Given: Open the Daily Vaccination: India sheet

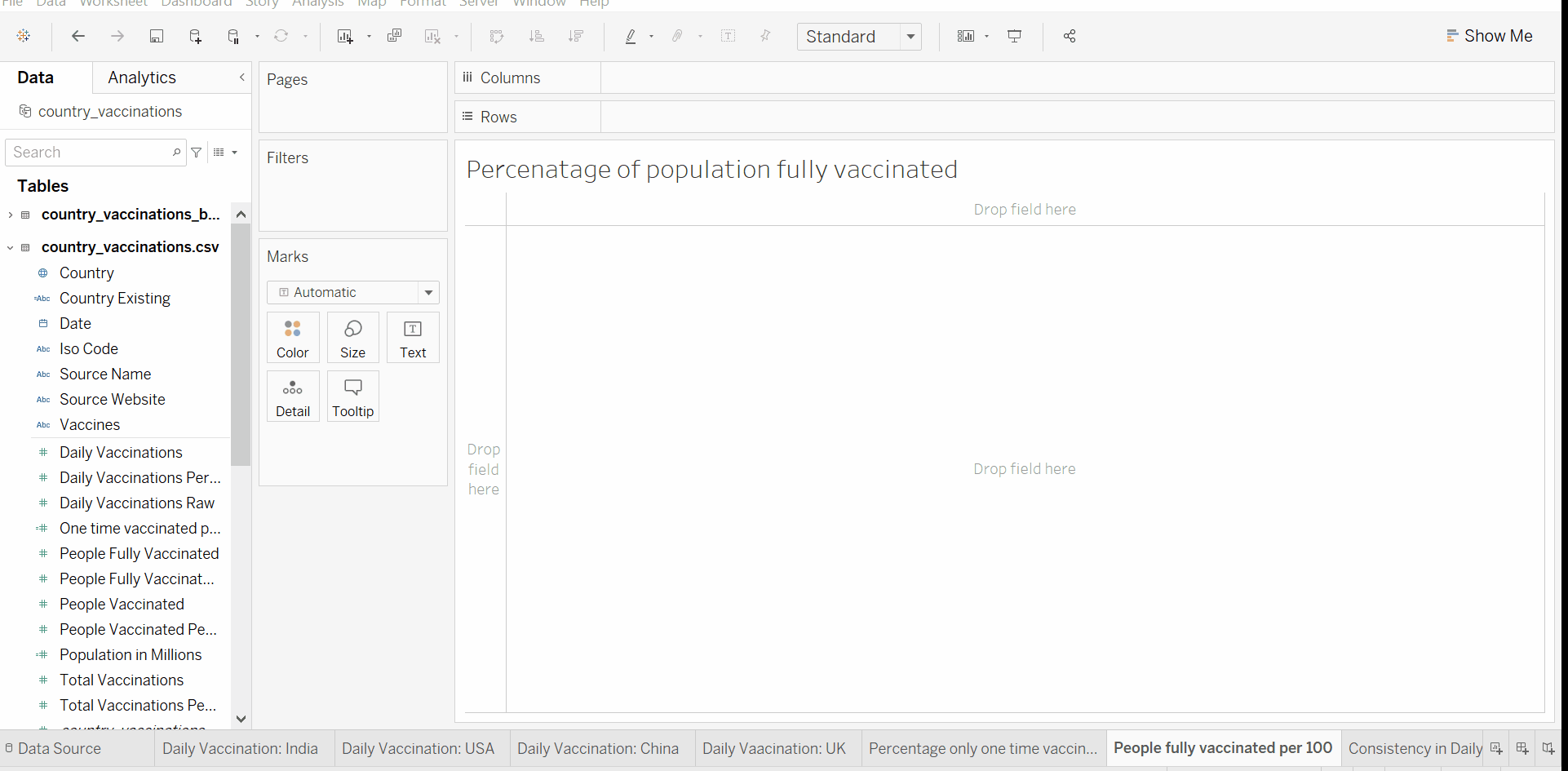Looking at the screenshot, I should coord(240,748).
